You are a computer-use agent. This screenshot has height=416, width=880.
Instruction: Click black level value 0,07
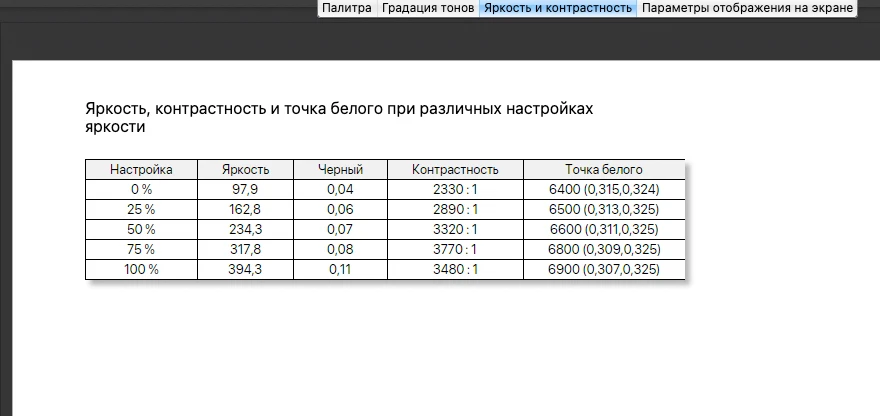point(340,230)
